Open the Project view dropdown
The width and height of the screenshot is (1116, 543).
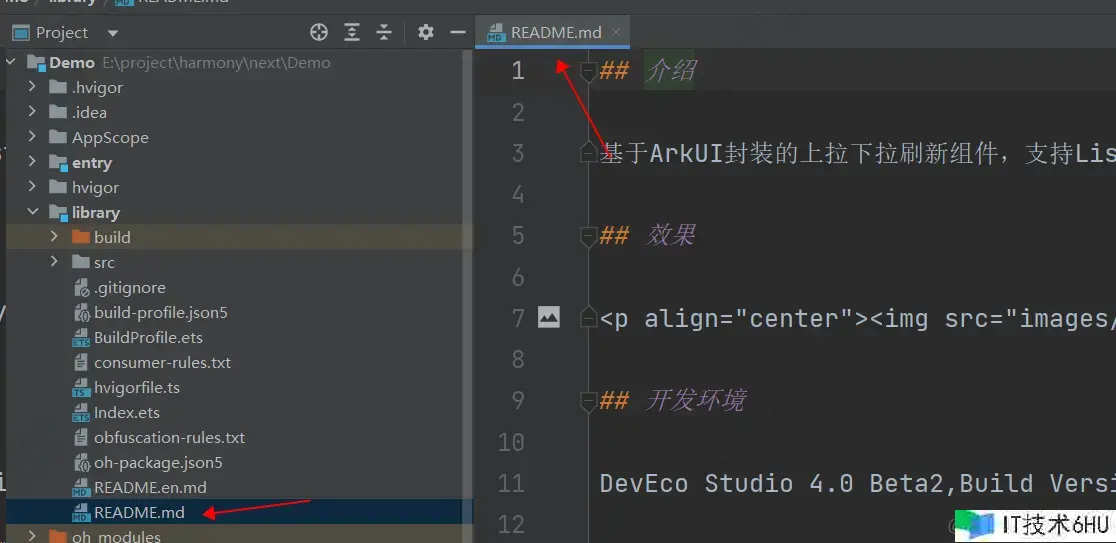pyautogui.click(x=112, y=33)
